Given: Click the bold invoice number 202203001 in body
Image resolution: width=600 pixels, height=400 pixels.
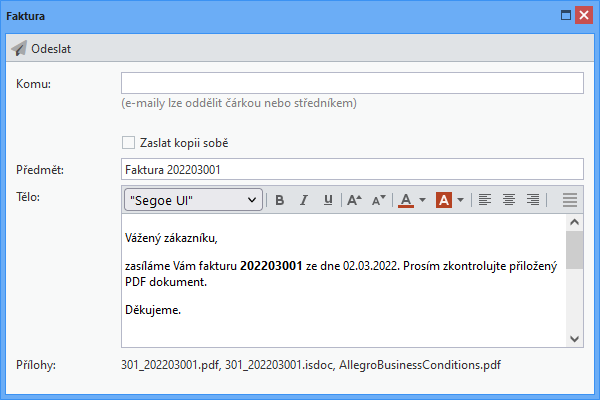Looking at the screenshot, I should [271, 266].
